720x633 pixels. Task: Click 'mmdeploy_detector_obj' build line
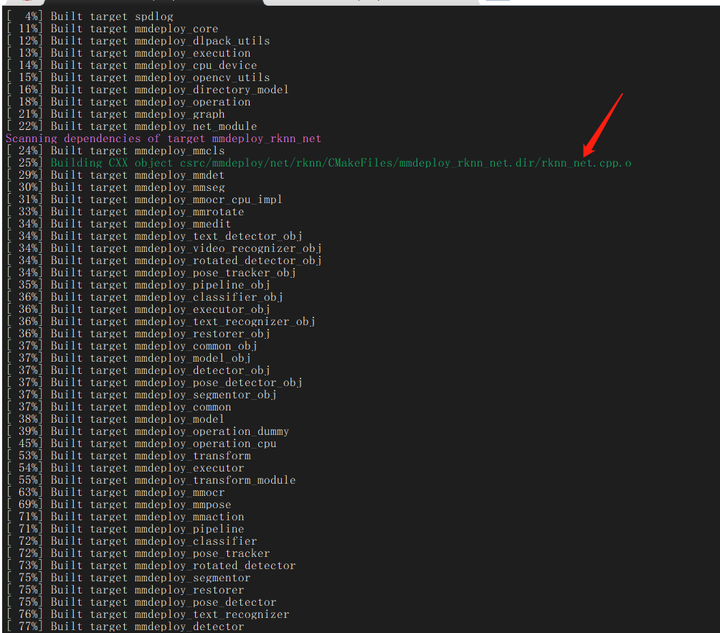(139, 370)
